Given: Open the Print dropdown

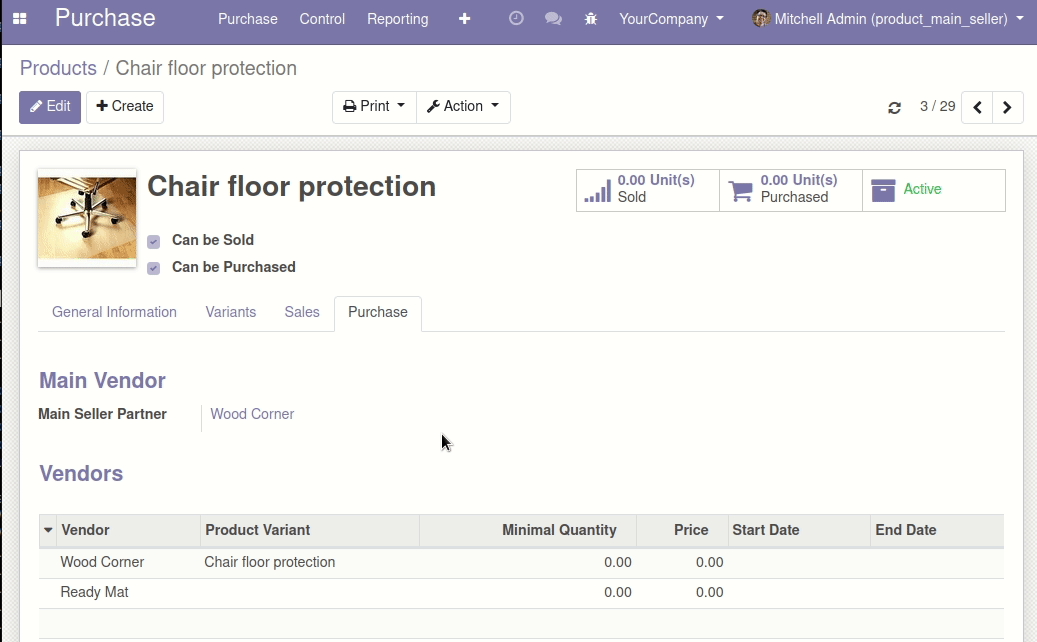Looking at the screenshot, I should pyautogui.click(x=374, y=107).
